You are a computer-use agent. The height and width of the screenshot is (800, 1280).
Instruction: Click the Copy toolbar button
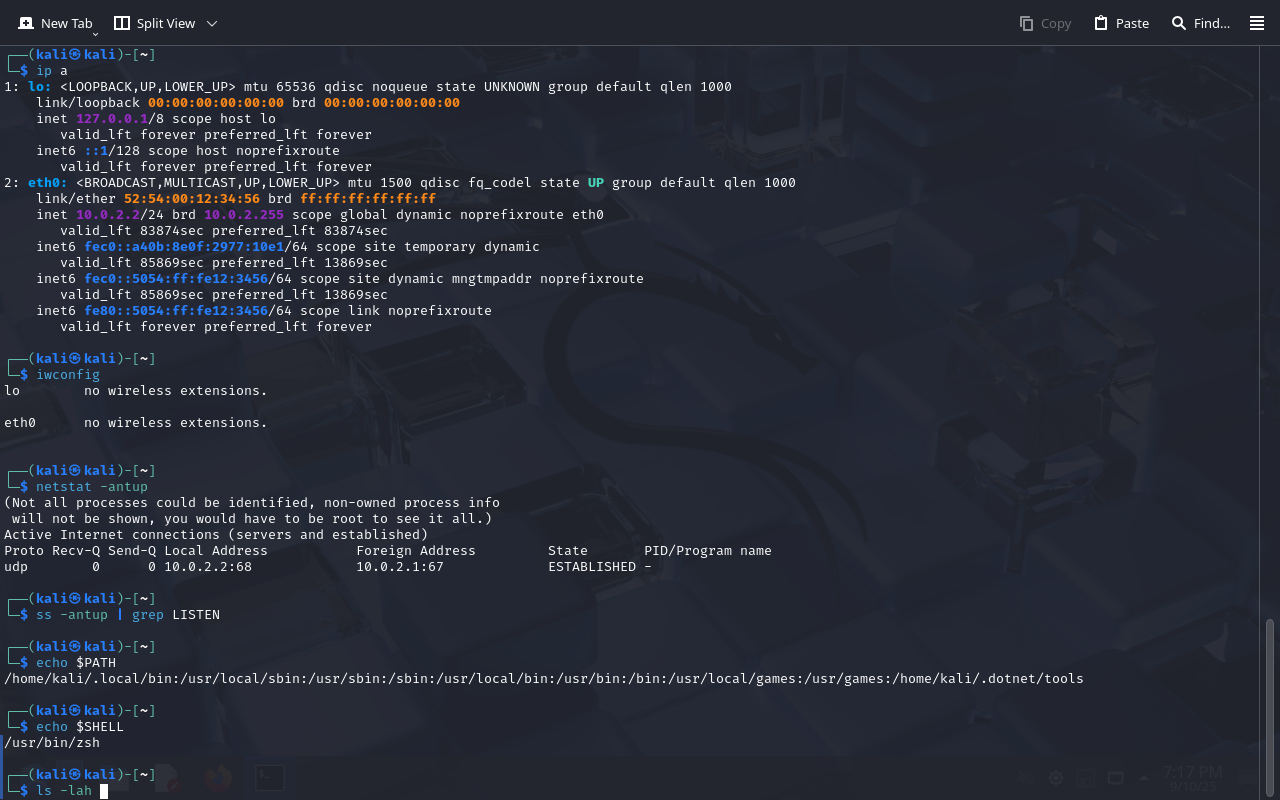pyautogui.click(x=1045, y=23)
